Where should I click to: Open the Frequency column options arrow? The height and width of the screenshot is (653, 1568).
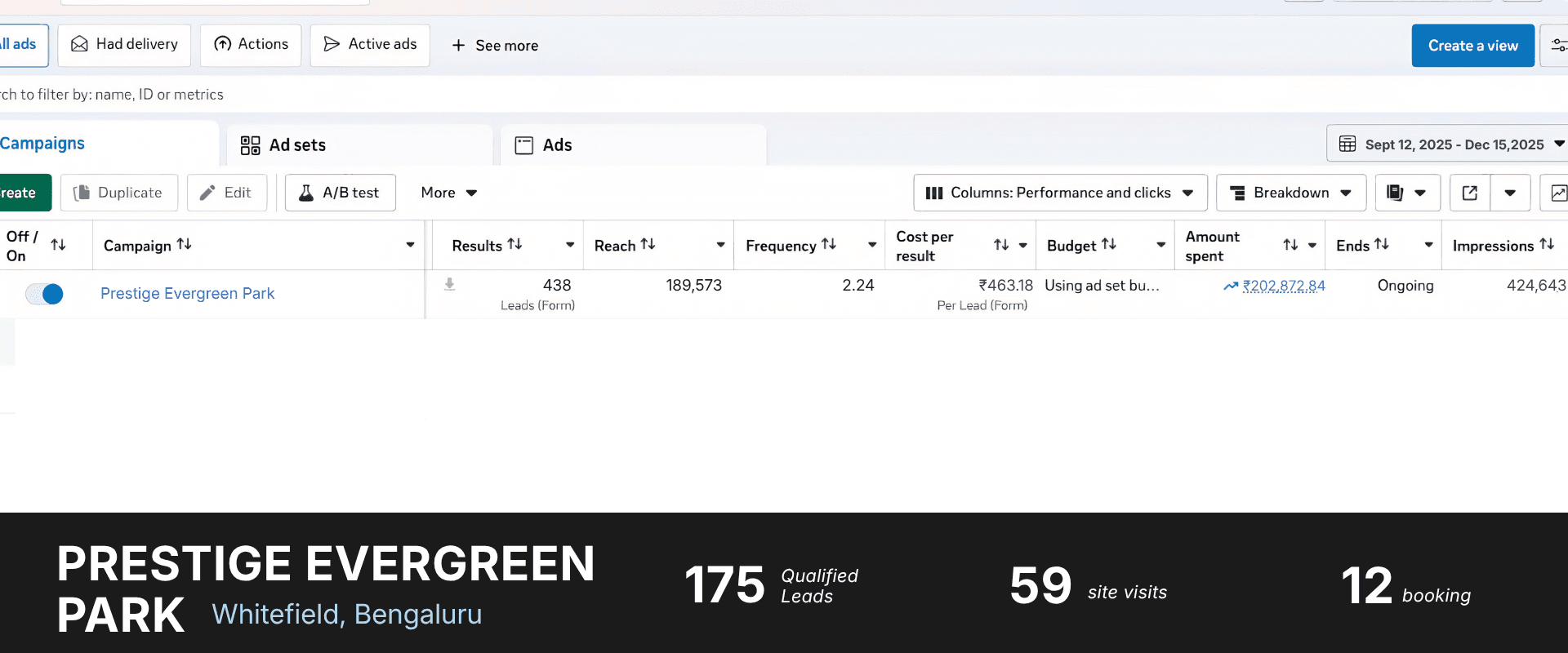872,245
